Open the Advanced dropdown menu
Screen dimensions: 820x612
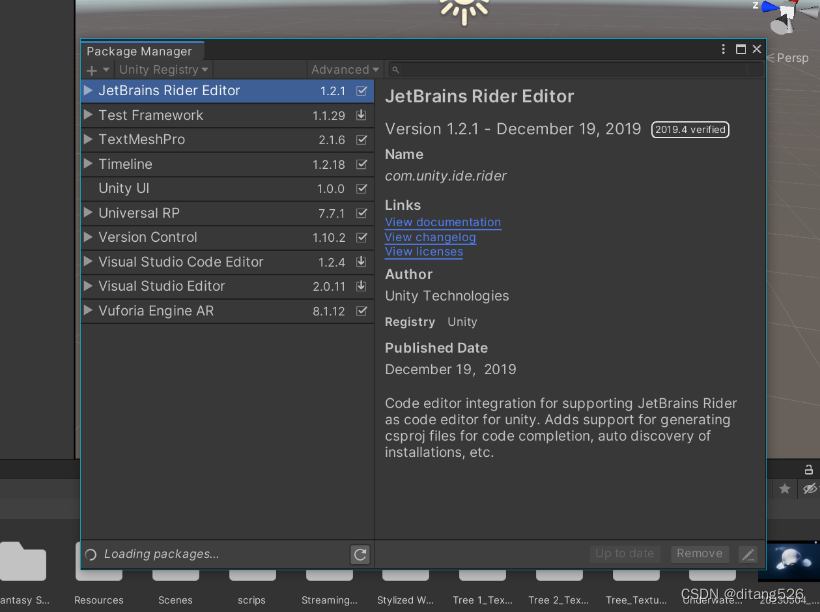pos(345,70)
